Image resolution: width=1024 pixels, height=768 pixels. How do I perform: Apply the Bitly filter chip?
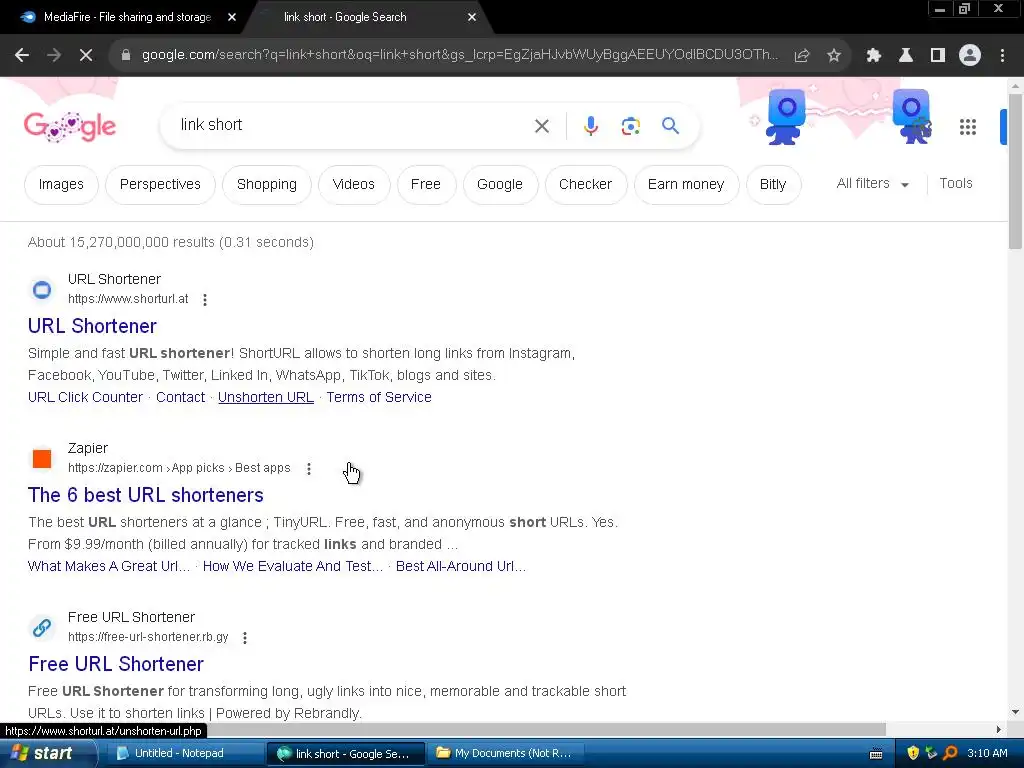tap(773, 185)
